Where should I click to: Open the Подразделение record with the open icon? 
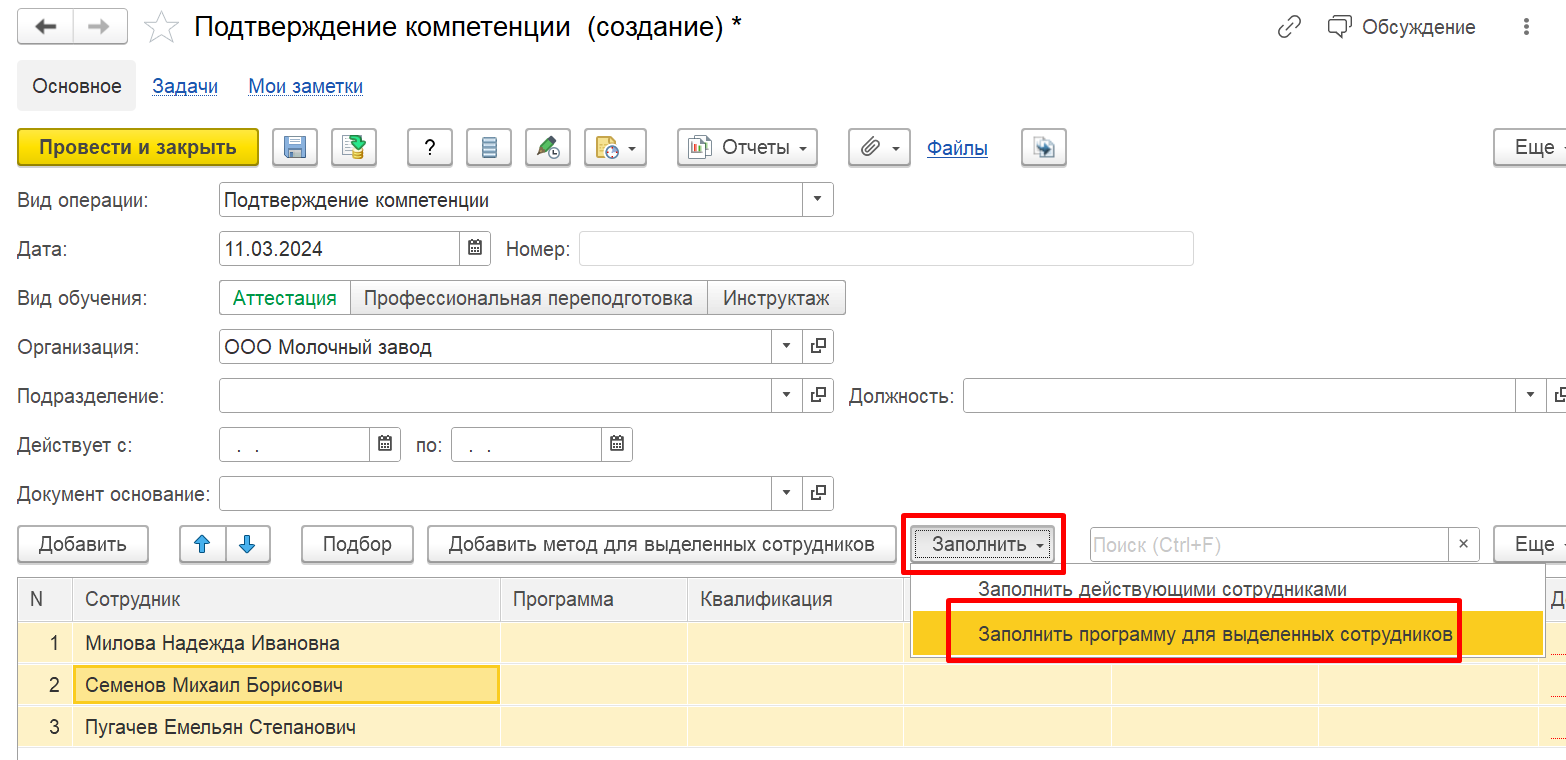point(818,396)
